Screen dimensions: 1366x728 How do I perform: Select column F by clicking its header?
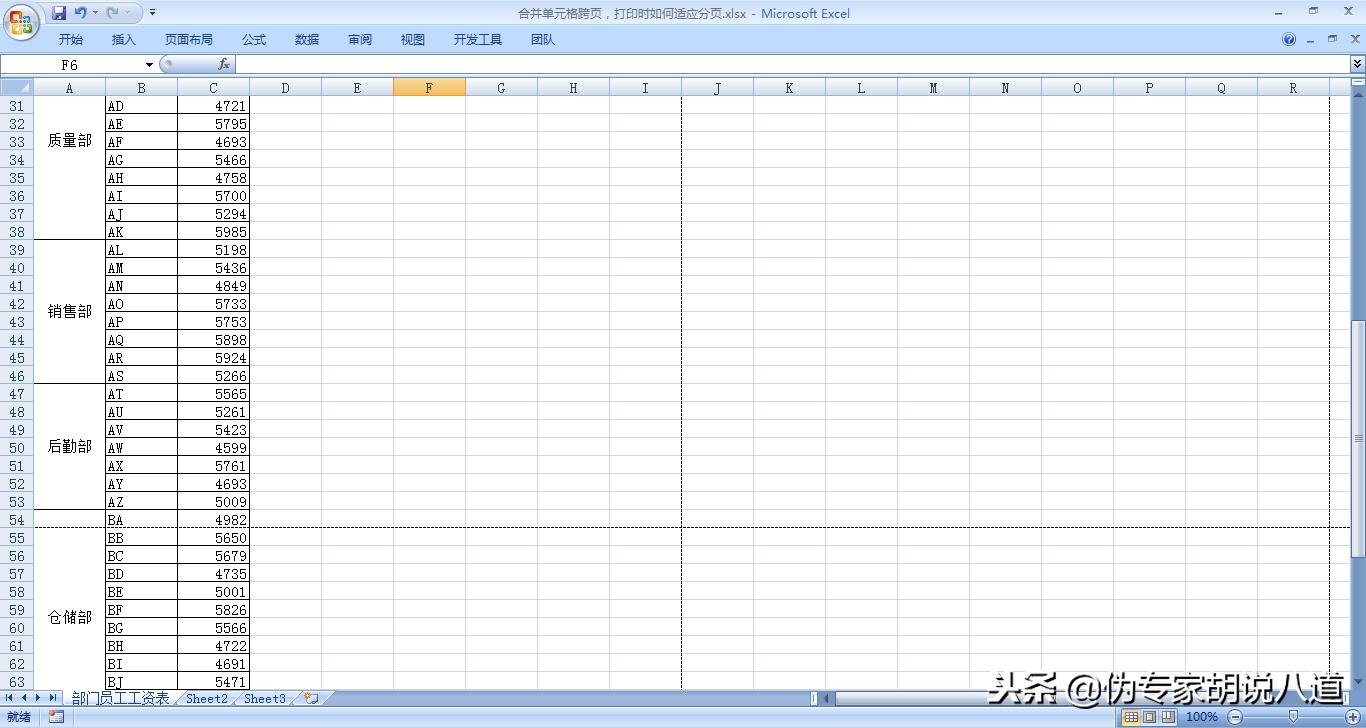tap(429, 87)
